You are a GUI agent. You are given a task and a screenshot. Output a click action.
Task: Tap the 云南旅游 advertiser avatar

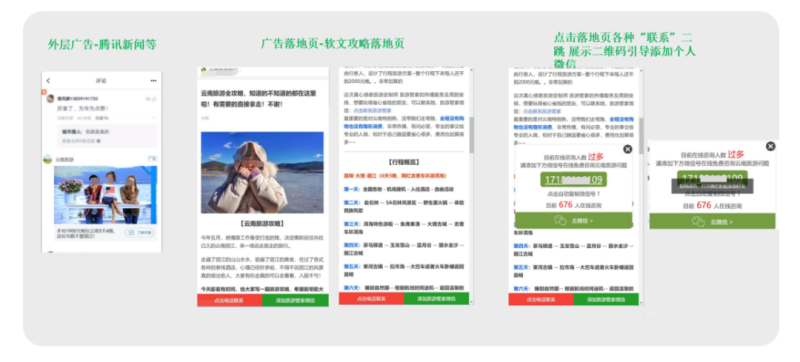(x=48, y=159)
